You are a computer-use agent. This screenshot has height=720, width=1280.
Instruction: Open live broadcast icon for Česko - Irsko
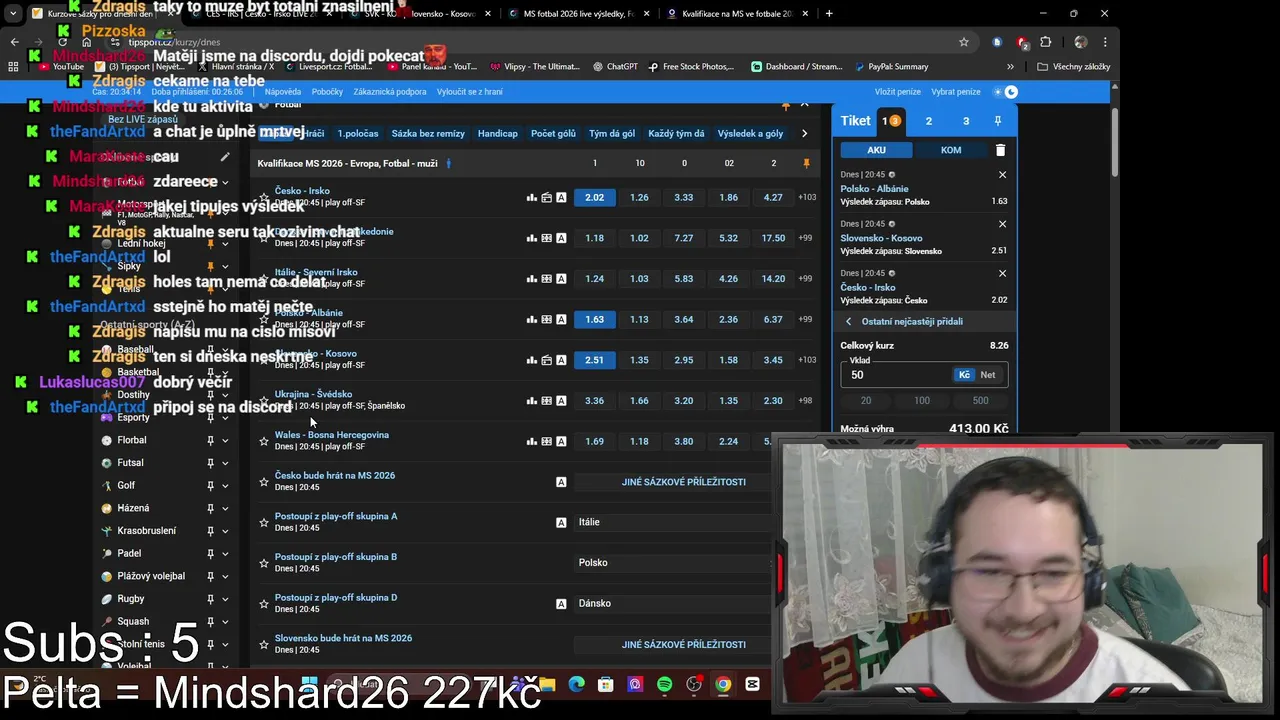coord(547,198)
